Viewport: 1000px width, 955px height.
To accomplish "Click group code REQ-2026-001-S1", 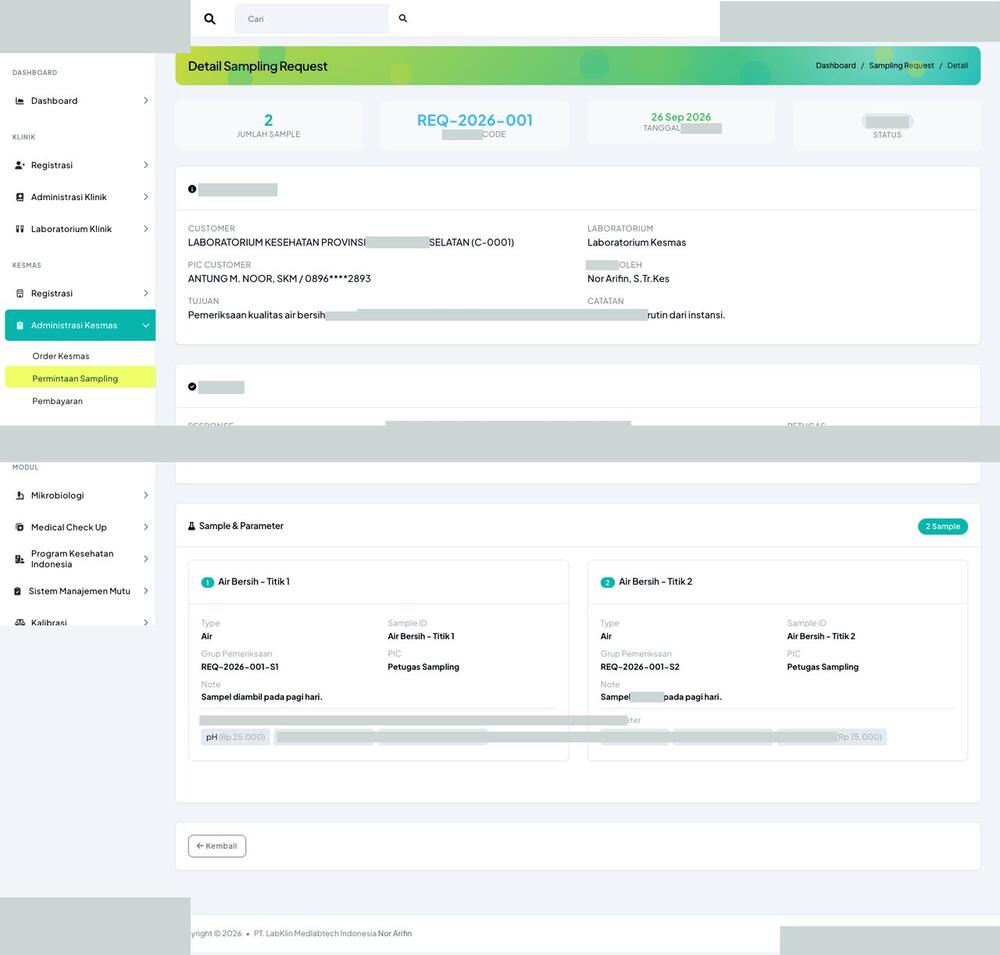I will 240,667.
